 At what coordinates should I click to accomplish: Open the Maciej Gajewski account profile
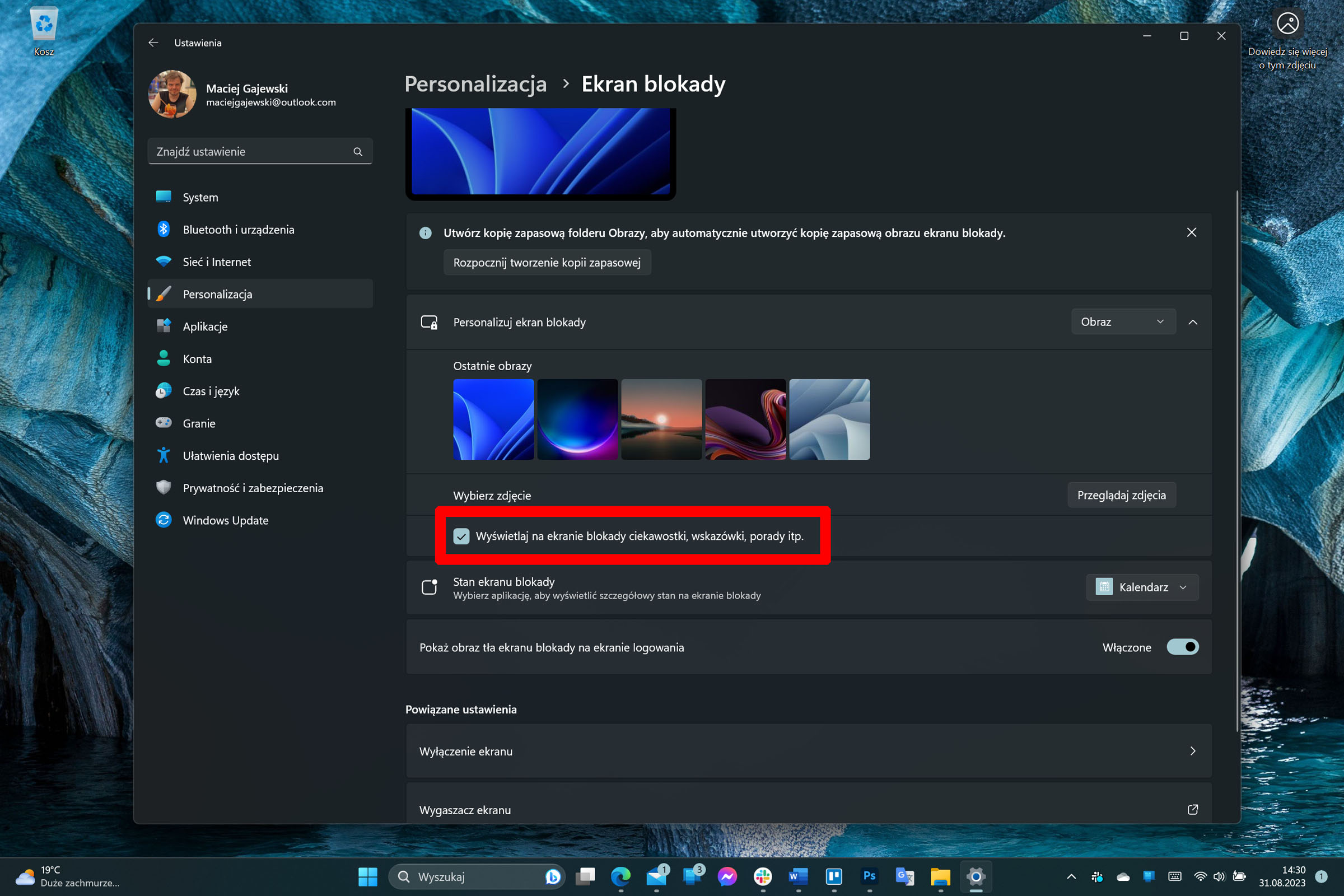point(242,94)
